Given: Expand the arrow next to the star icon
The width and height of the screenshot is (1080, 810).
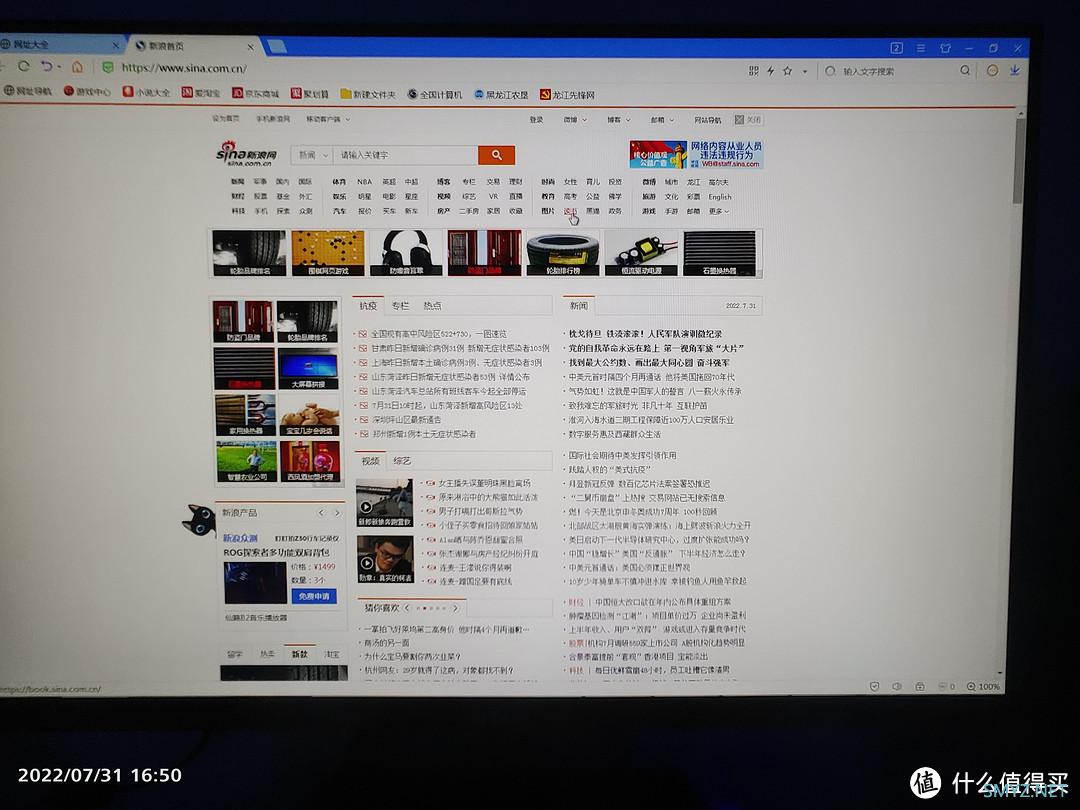Looking at the screenshot, I should pyautogui.click(x=804, y=71).
